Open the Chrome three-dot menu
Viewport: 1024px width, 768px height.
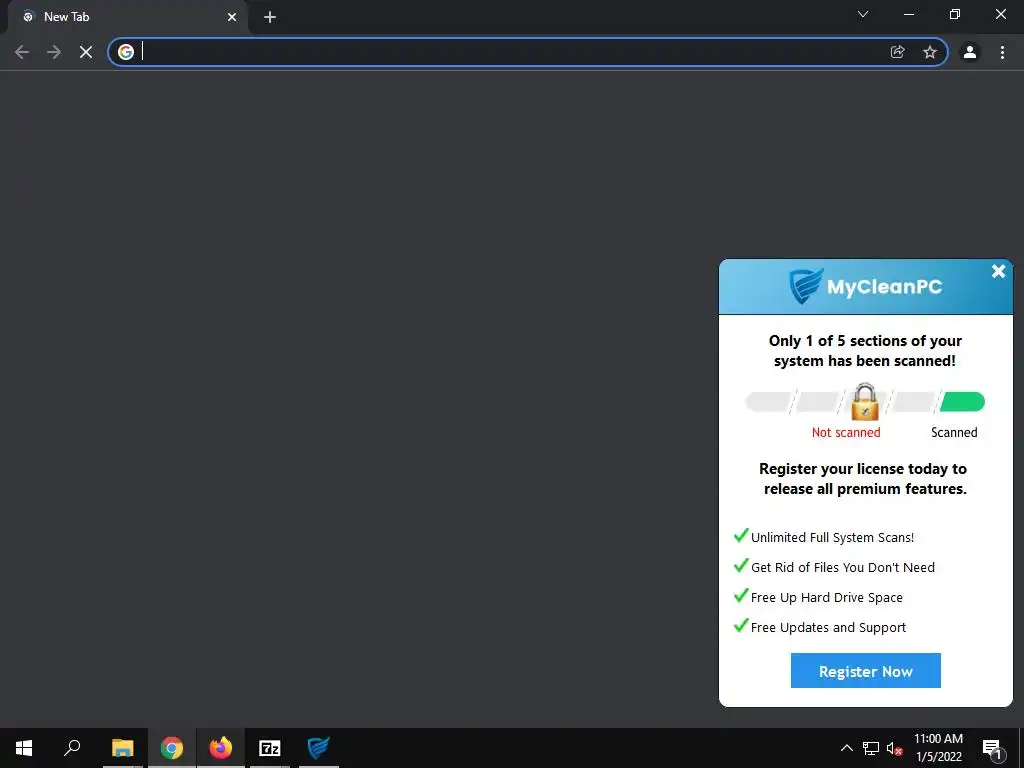click(1002, 52)
